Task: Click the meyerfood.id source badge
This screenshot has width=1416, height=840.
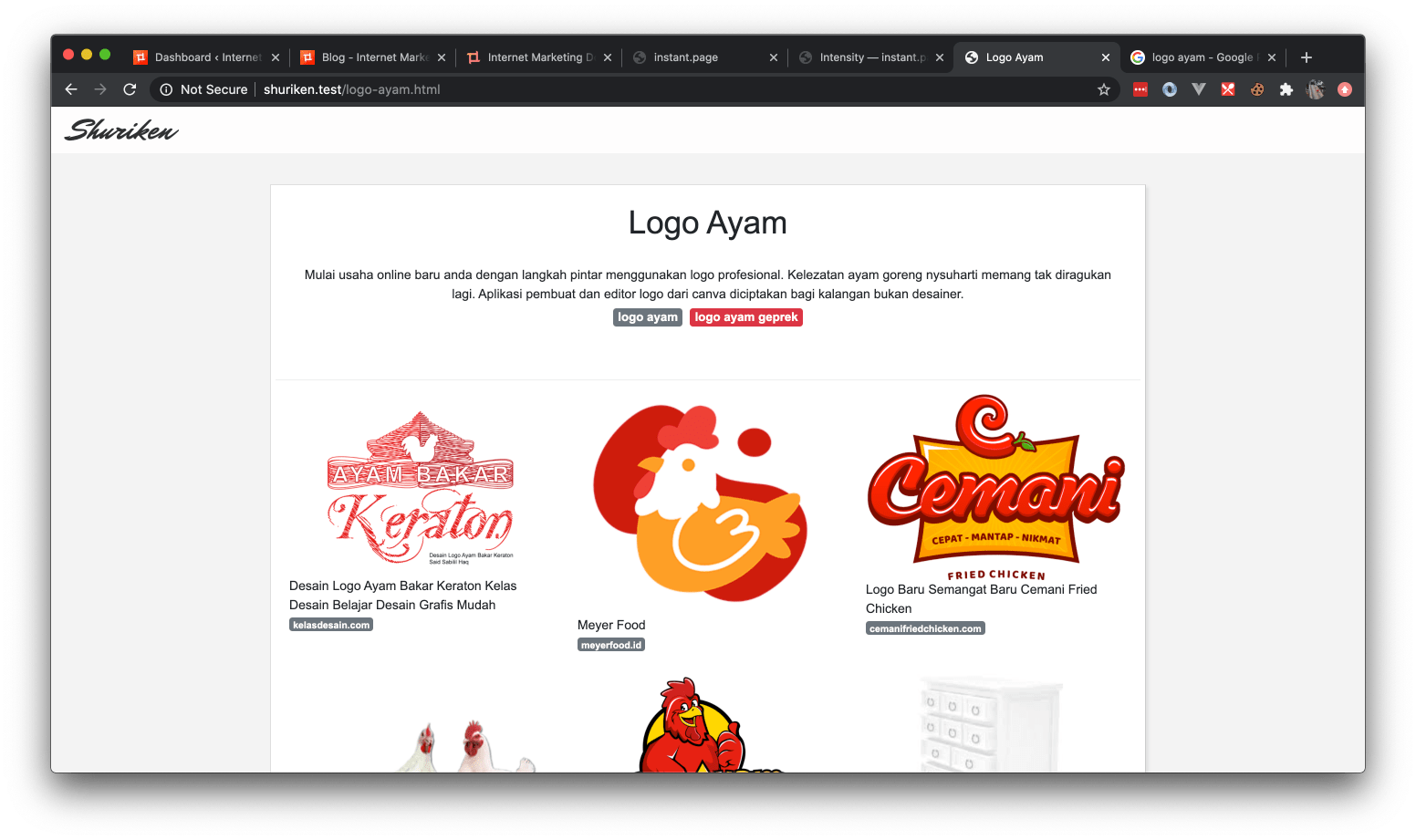Action: point(611,645)
